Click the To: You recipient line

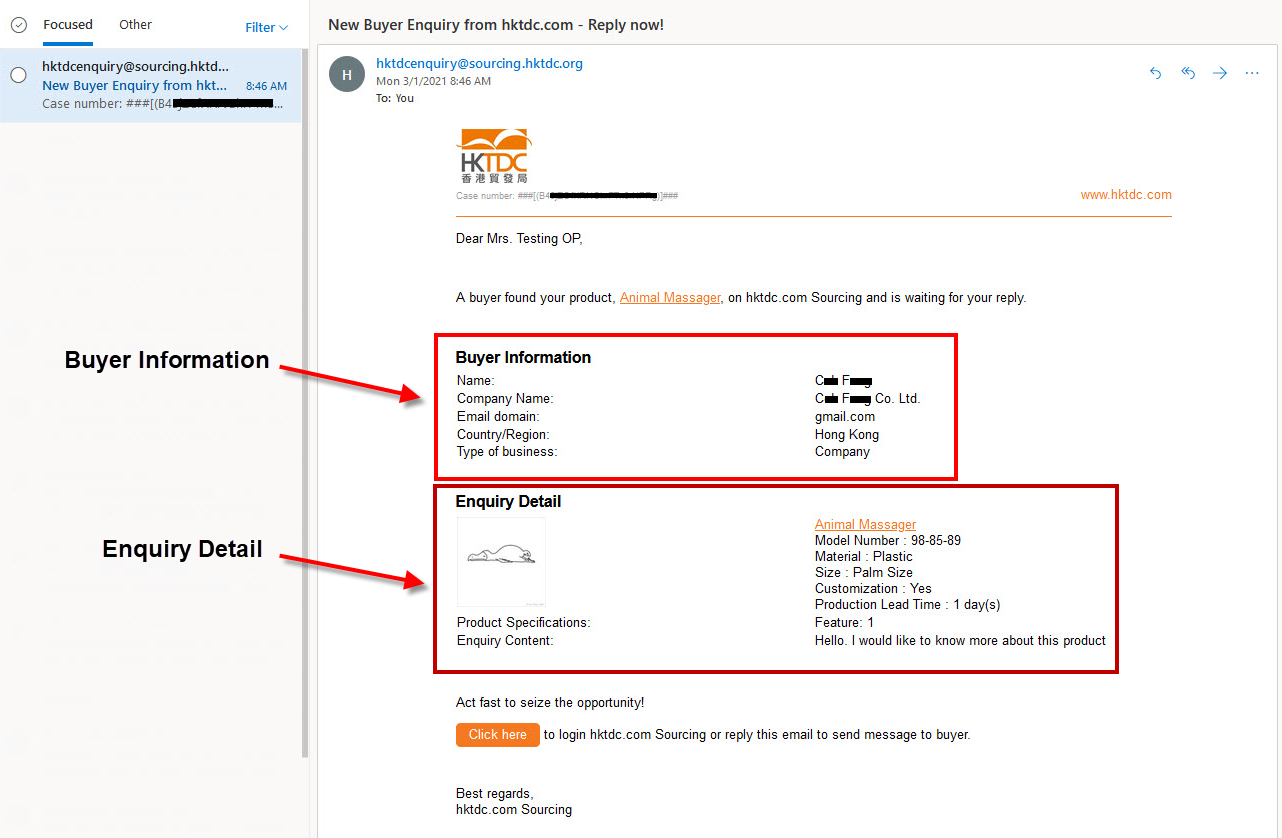pyautogui.click(x=395, y=98)
